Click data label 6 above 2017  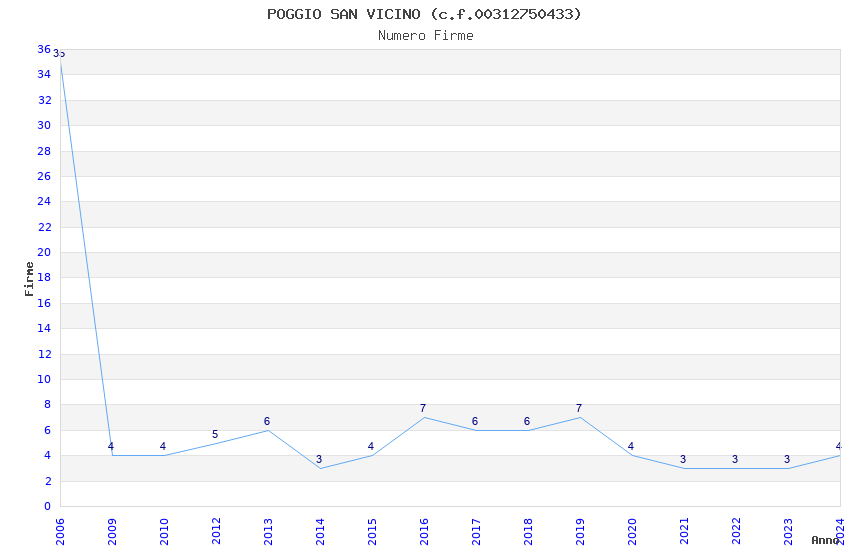click(475, 421)
